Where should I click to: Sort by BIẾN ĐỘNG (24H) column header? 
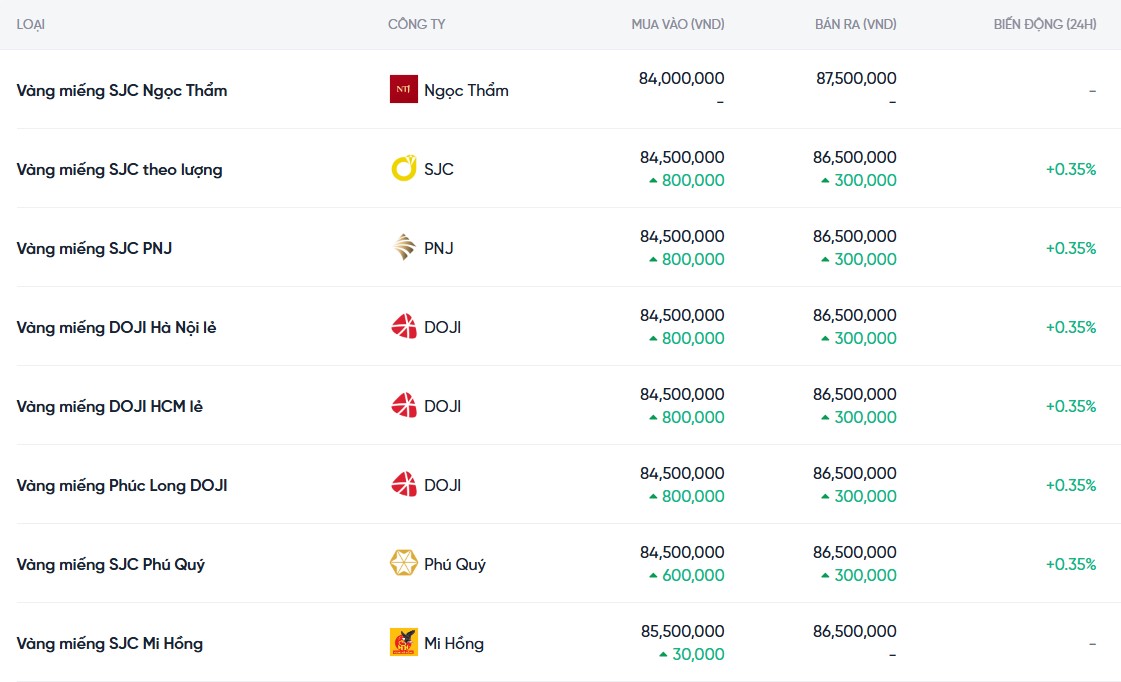(x=1044, y=24)
